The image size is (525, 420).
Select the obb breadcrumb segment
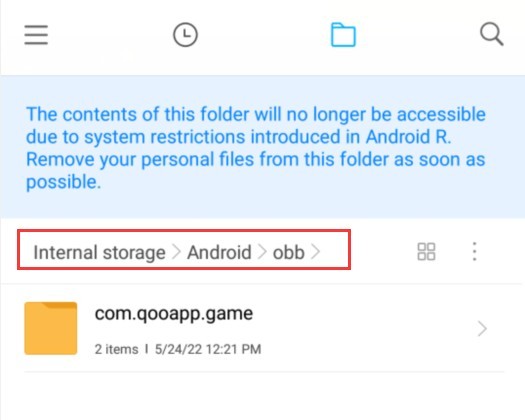pyautogui.click(x=289, y=252)
